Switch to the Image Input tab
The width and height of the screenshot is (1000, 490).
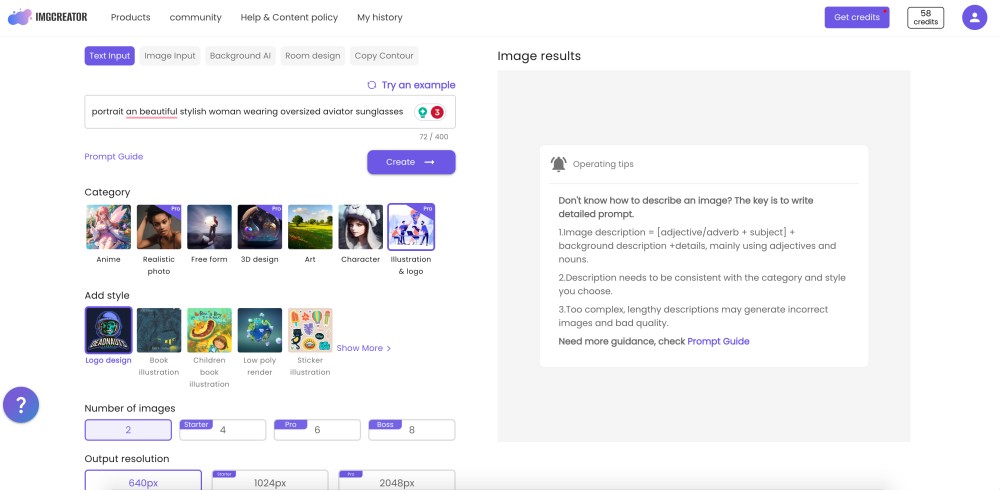pos(170,56)
